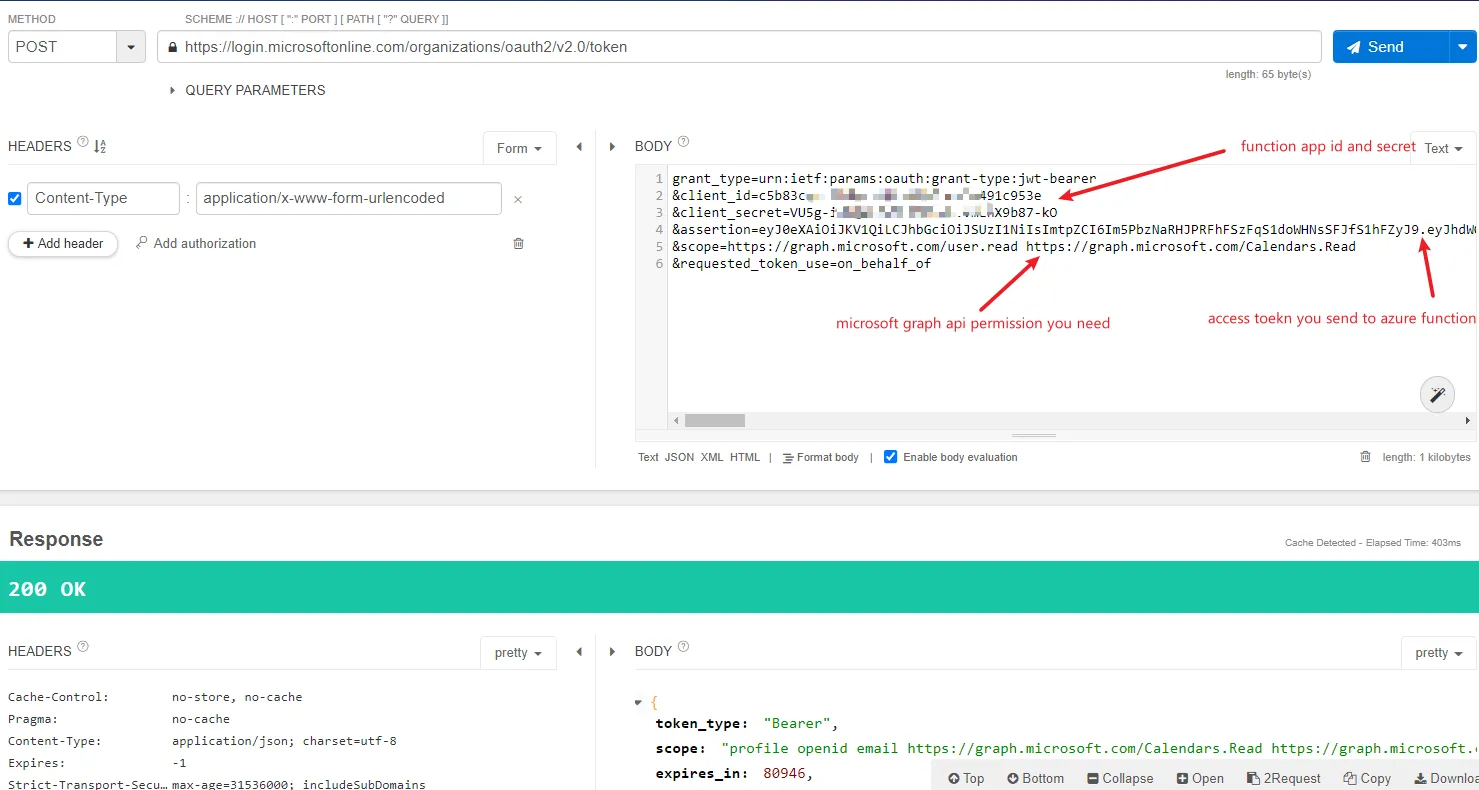The height and width of the screenshot is (790, 1479).
Task: Collapse the request headers pane with the left arrow
Action: tap(579, 147)
